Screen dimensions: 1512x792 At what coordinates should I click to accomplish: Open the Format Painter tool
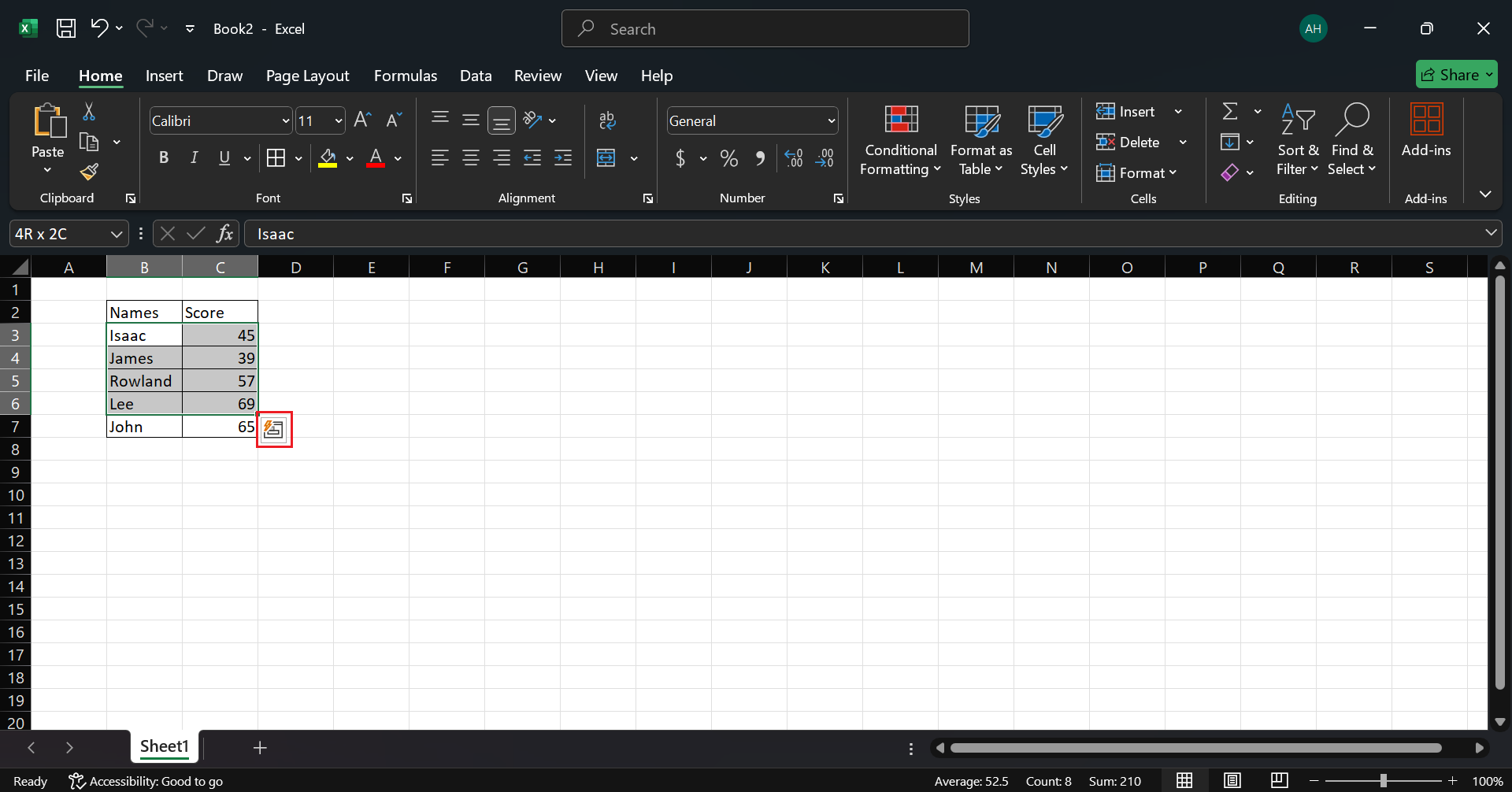(x=89, y=171)
